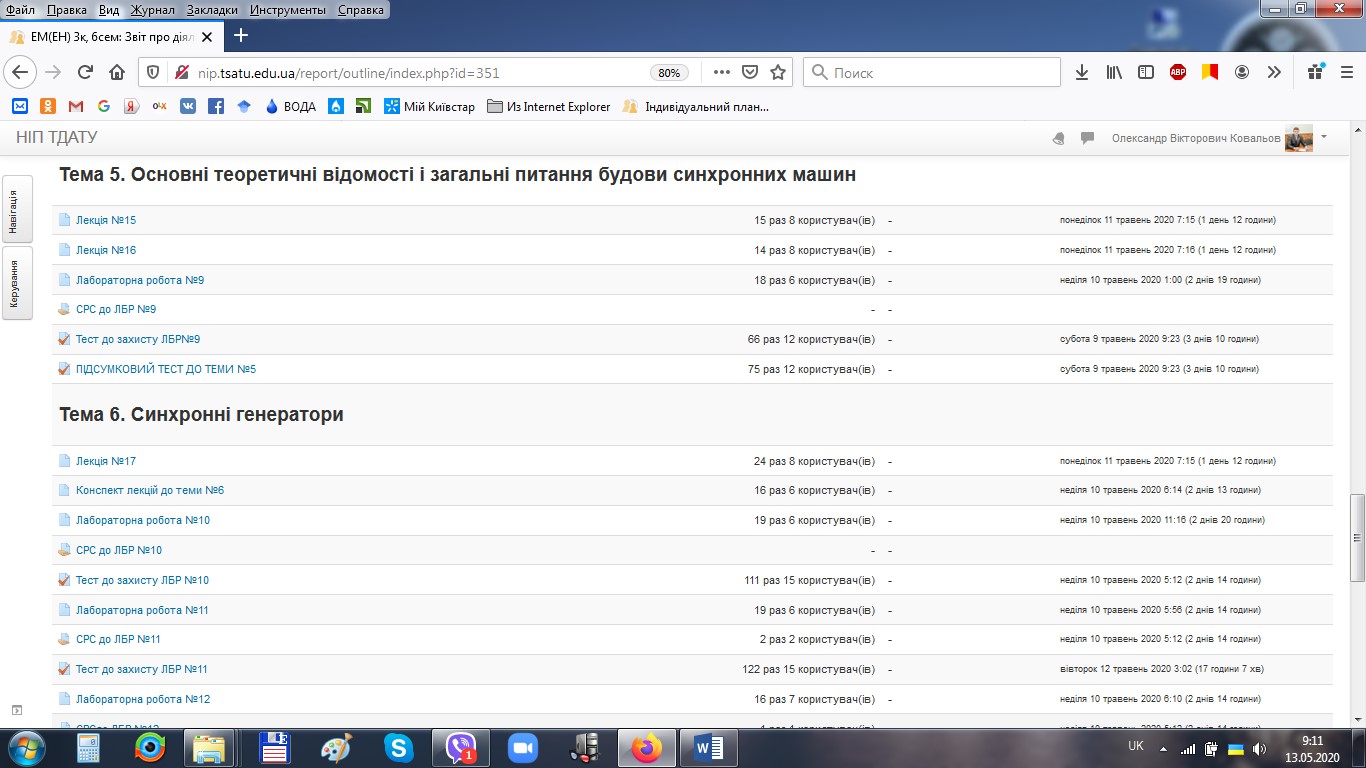Open Paint from the taskbar
Viewport: 1366px width, 768px height.
[x=336, y=747]
